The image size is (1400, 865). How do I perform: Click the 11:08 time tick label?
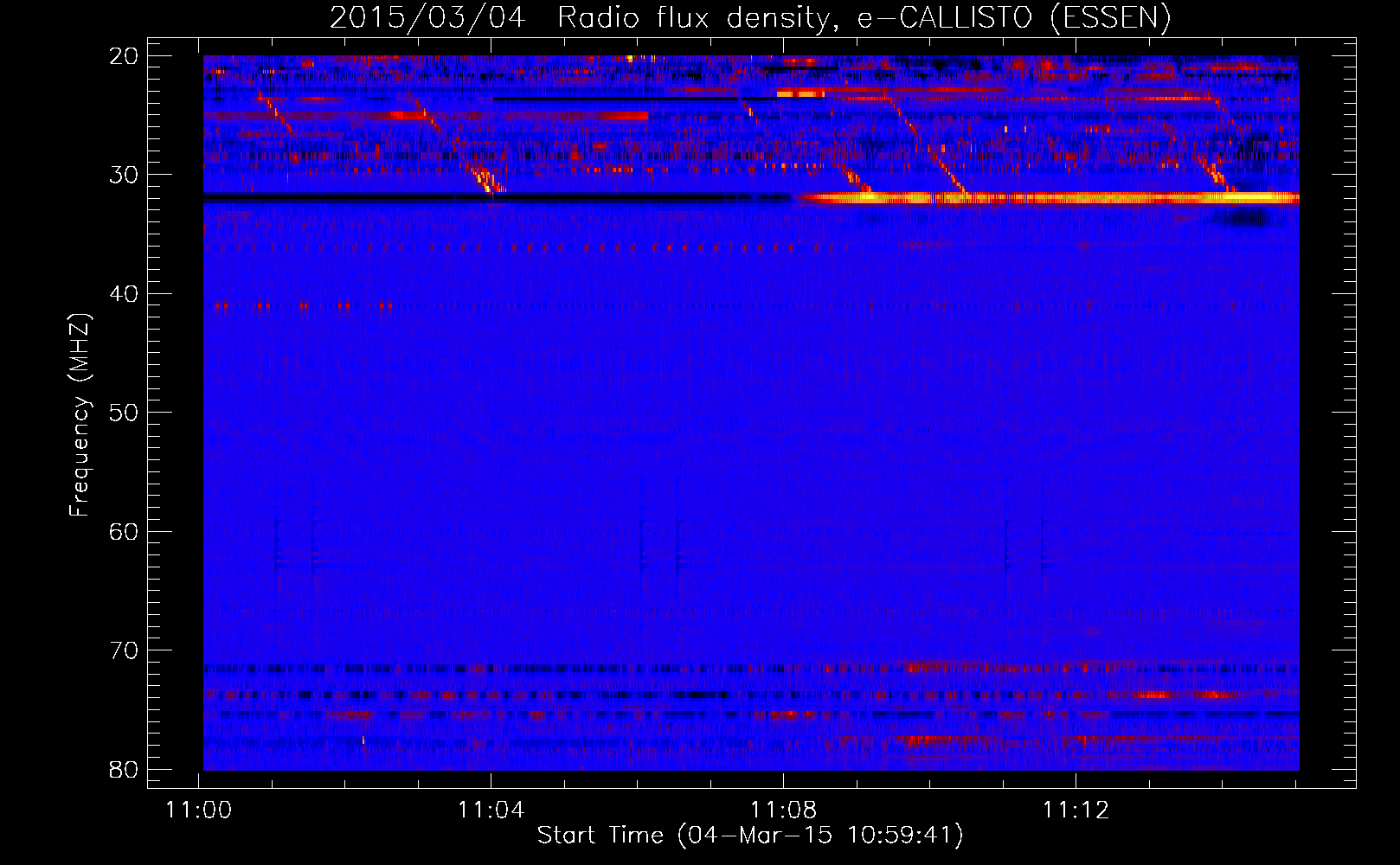pos(784,811)
